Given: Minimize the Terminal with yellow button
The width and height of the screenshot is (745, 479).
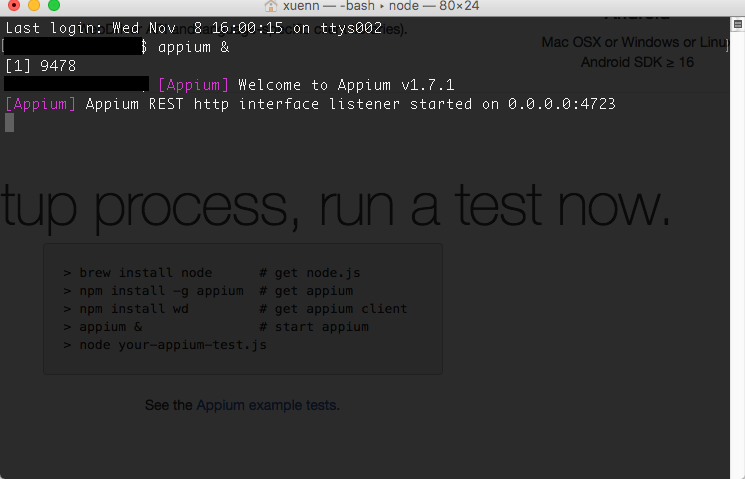Looking at the screenshot, I should click(x=34, y=5).
